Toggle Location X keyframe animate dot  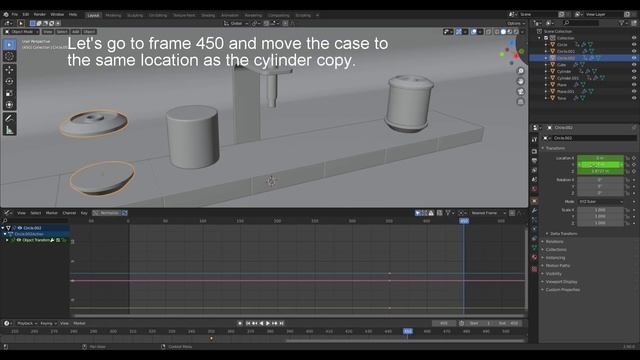(x=634, y=158)
